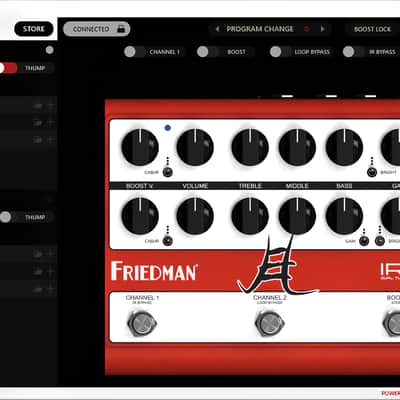Click the lower-row GAIN knob

(391, 216)
